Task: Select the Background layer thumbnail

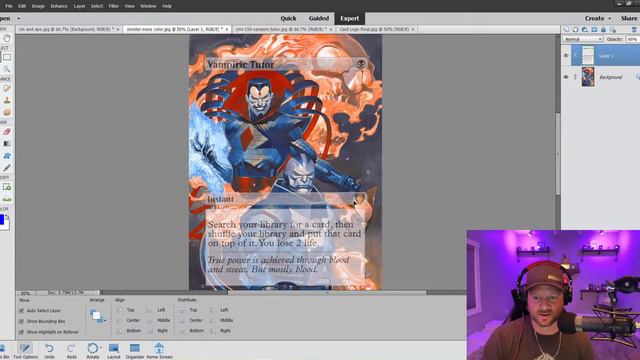Action: (x=588, y=77)
